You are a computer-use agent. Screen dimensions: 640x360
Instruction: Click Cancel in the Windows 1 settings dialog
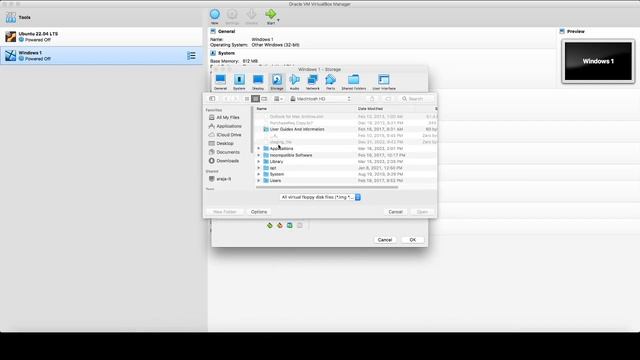[x=385, y=240]
